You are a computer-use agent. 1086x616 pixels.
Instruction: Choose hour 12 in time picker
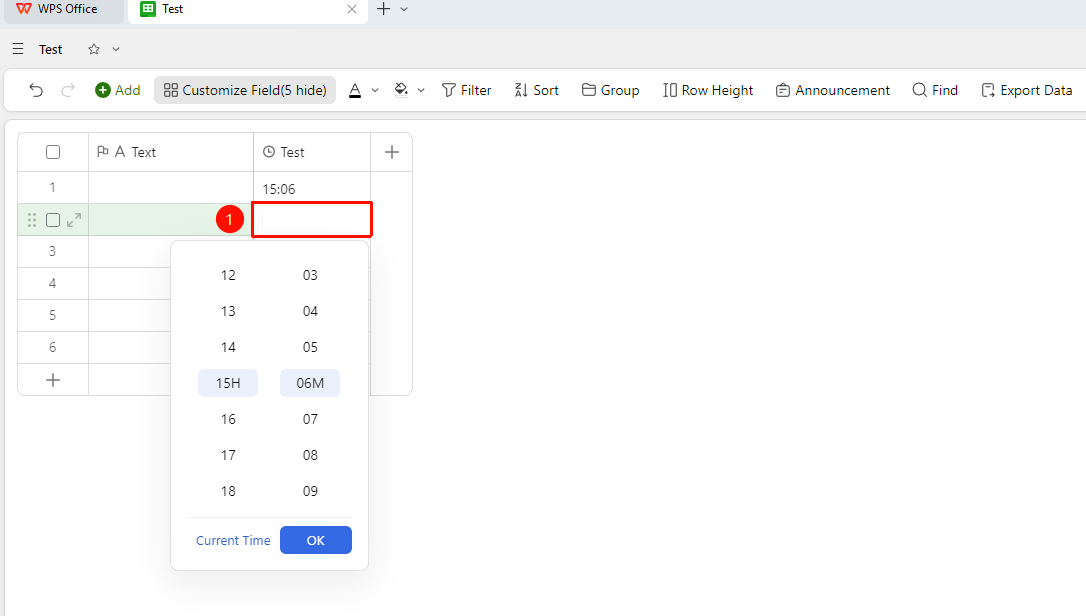pyautogui.click(x=228, y=275)
